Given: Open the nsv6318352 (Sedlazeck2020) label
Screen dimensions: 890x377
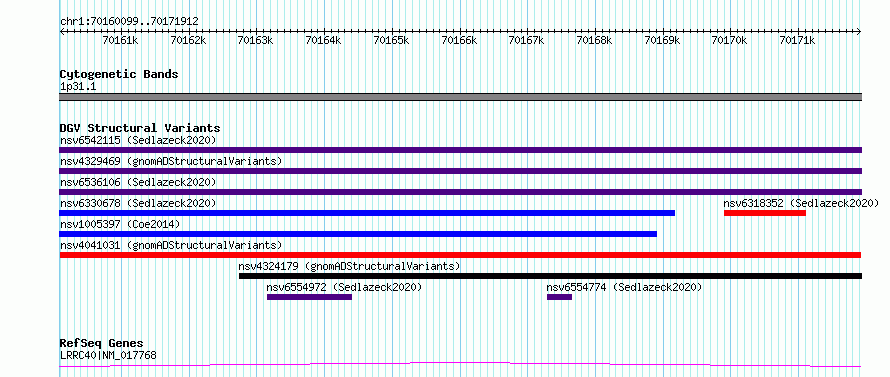Looking at the screenshot, I should coord(801,203).
